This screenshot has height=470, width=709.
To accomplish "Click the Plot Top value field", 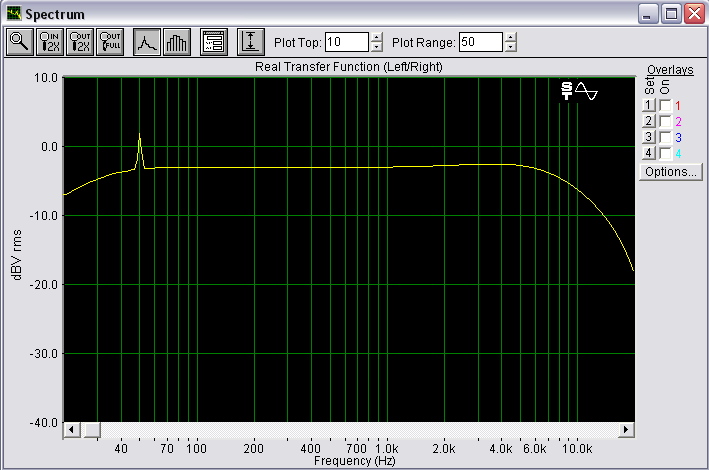I will coord(346,42).
